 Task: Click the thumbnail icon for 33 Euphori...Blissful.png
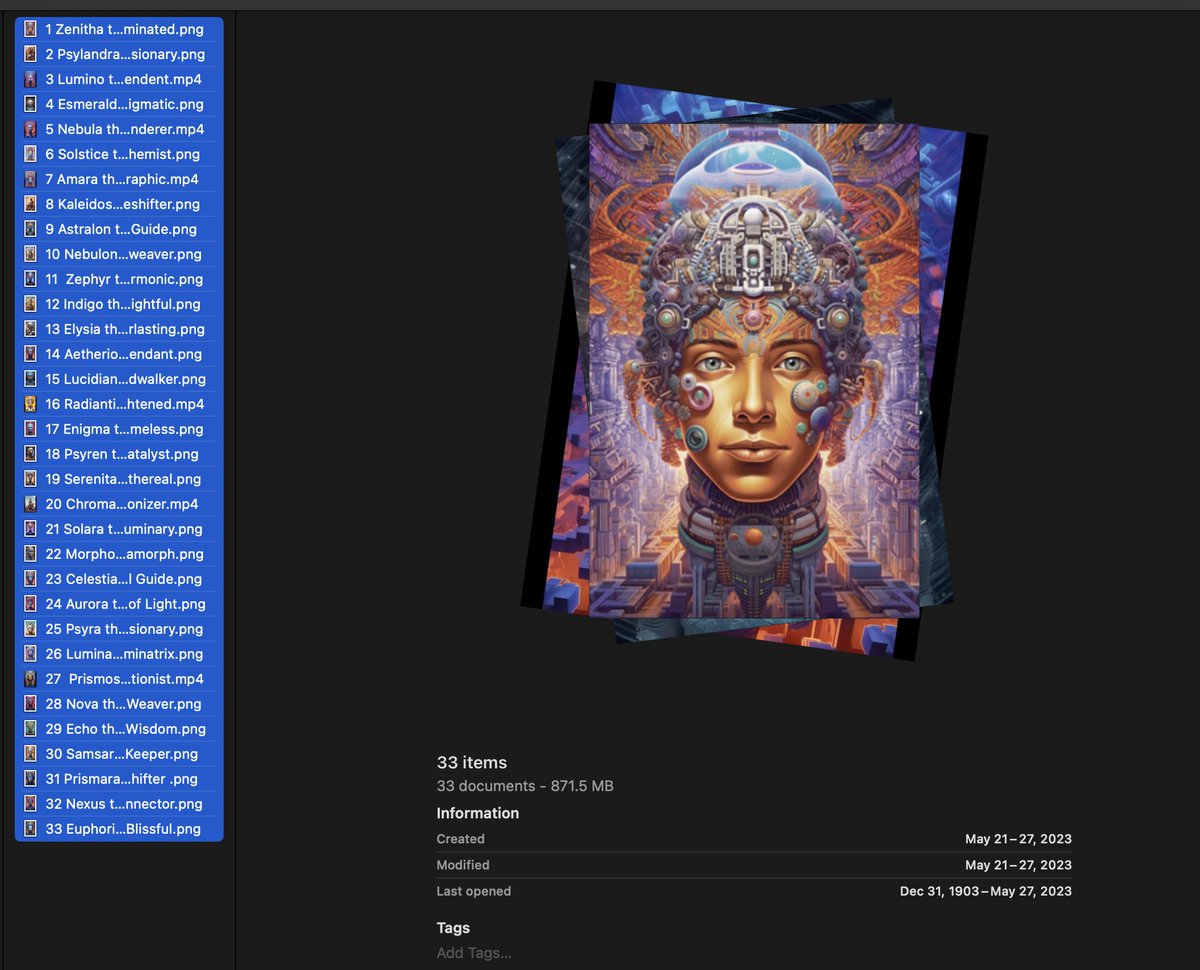30,829
